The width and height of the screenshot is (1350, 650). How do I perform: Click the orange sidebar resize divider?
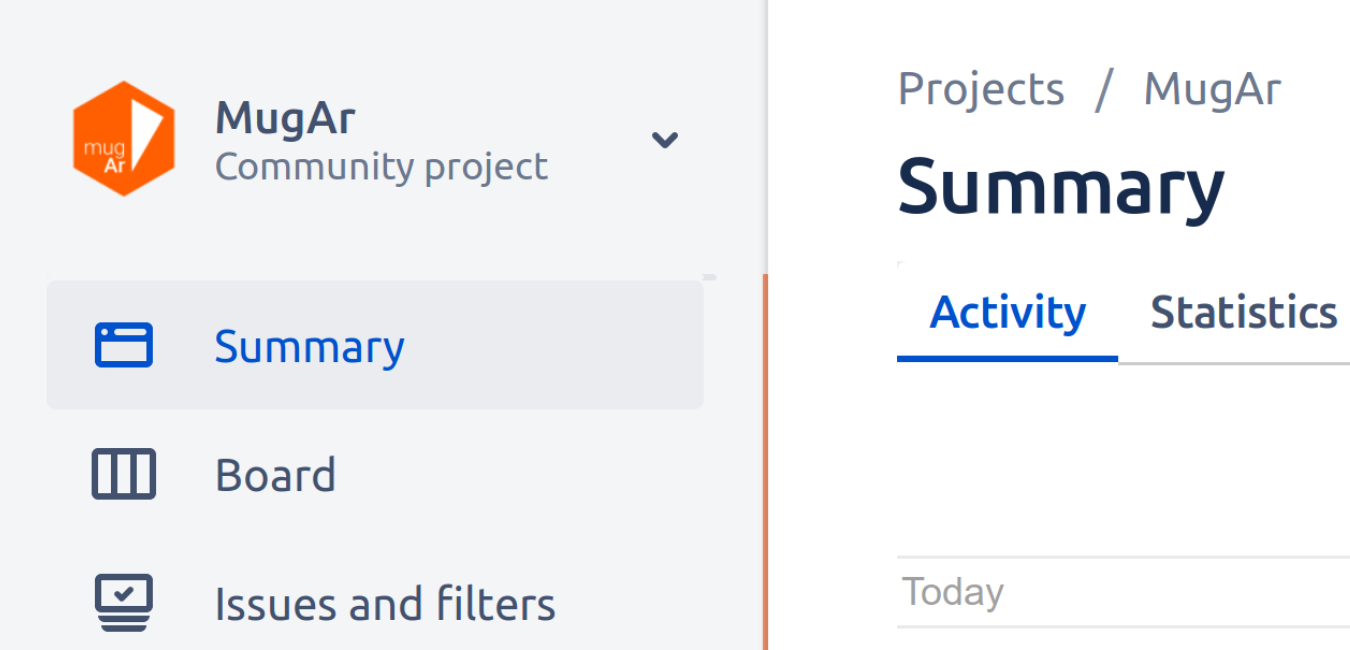(765, 462)
